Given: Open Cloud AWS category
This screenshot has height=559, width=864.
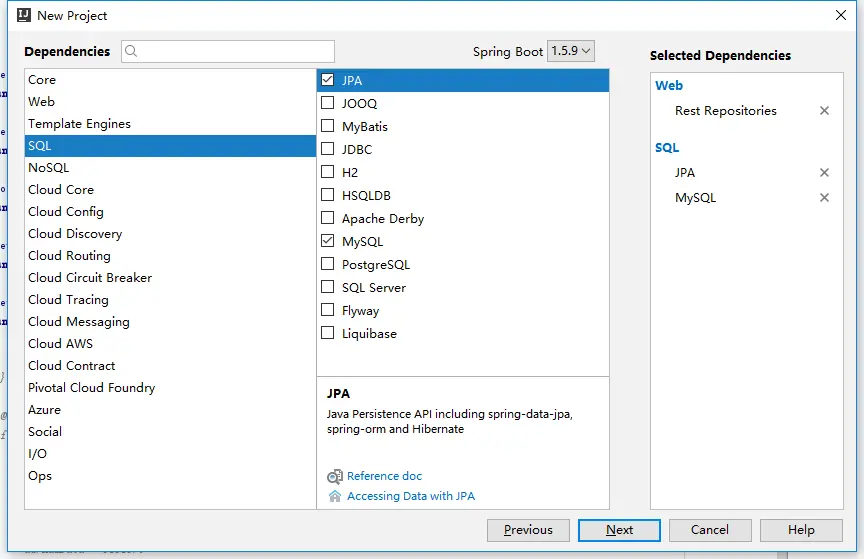Looking at the screenshot, I should (x=170, y=344).
